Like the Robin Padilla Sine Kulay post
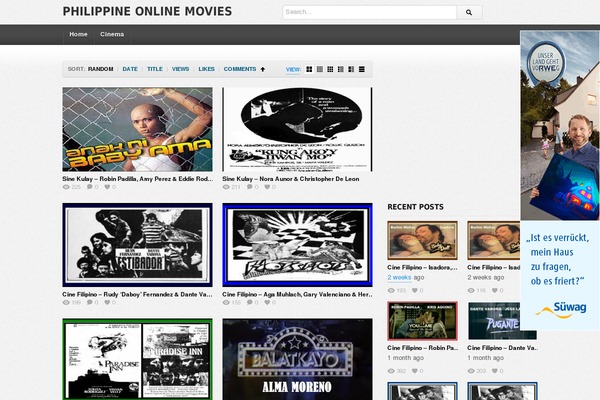This screenshot has width=600, height=400. pyautogui.click(x=108, y=187)
